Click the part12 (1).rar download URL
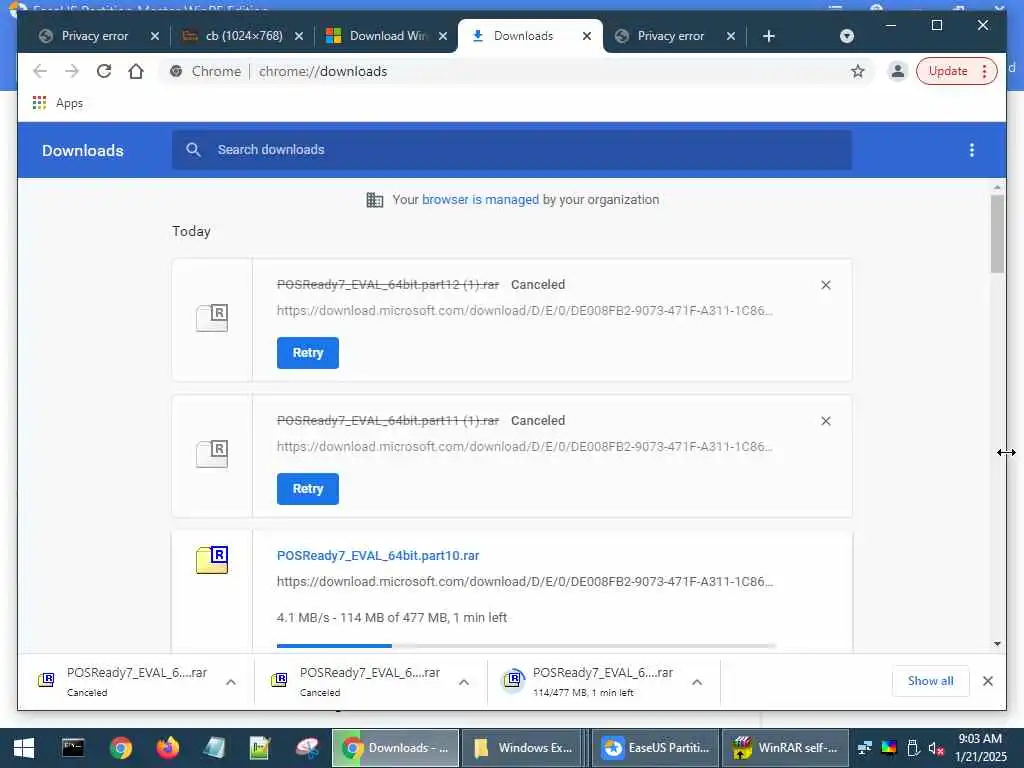1024x768 pixels. (525, 310)
